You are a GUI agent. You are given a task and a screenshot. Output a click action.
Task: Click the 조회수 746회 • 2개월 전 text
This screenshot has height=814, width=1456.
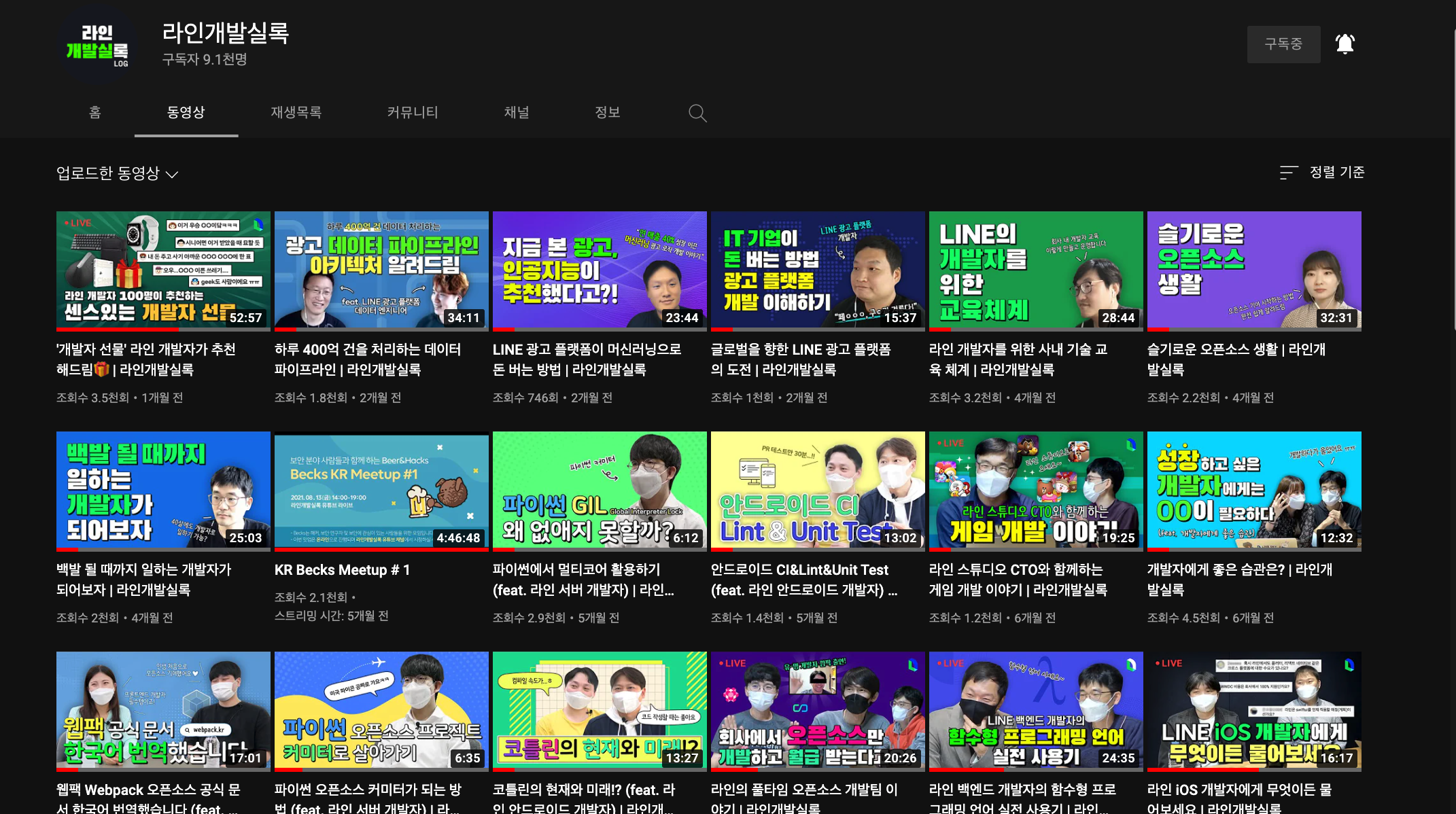(x=553, y=397)
